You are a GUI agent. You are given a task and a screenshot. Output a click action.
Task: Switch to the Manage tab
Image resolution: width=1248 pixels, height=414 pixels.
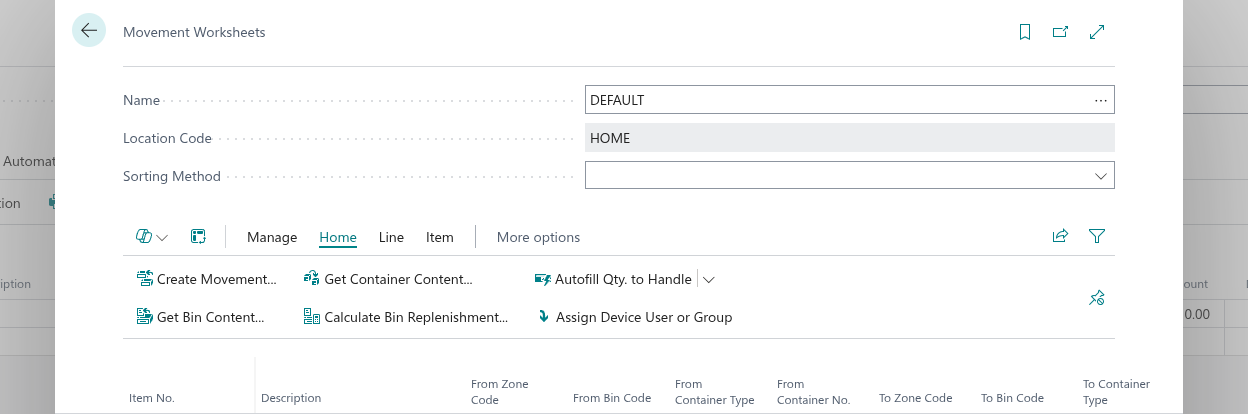point(272,237)
